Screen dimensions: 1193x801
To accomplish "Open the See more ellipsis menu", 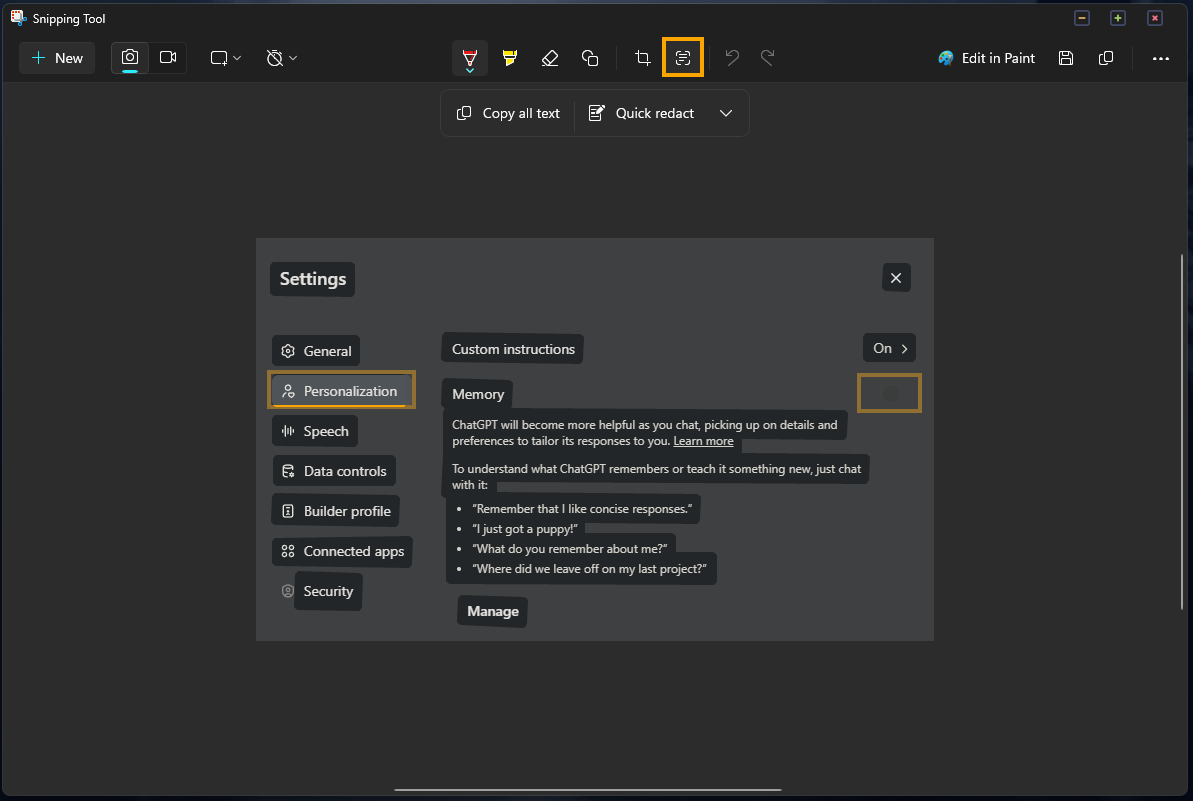I will tap(1160, 58).
